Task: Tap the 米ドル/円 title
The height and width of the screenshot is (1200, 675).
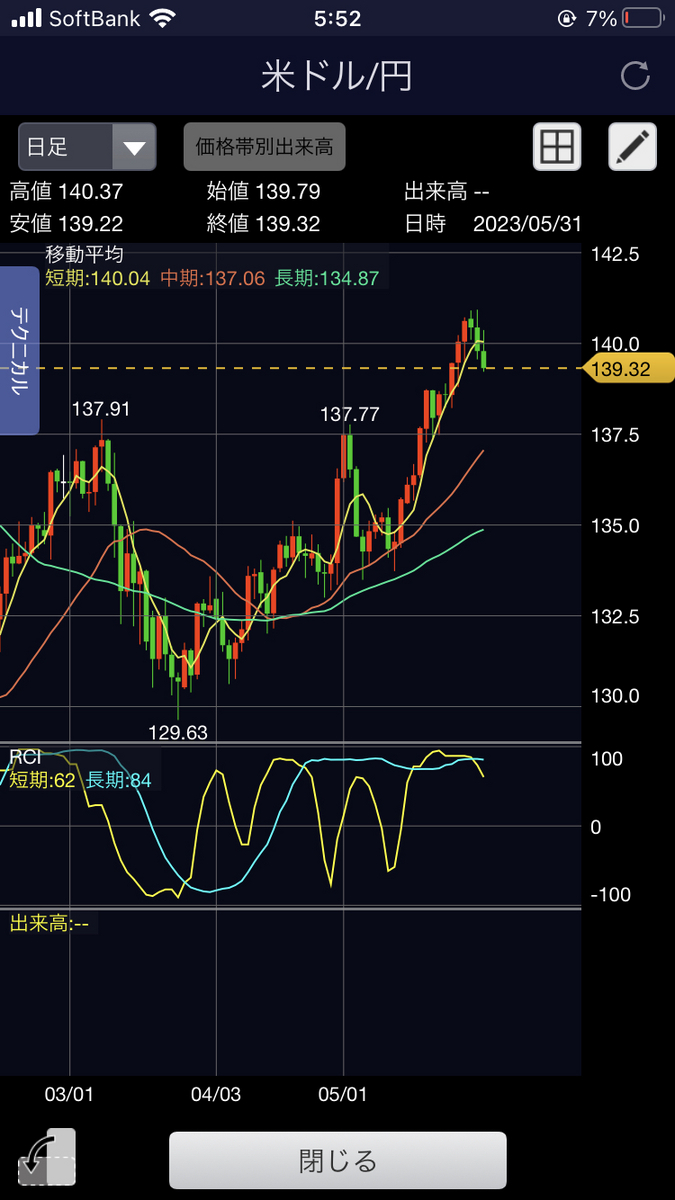Action: [337, 77]
